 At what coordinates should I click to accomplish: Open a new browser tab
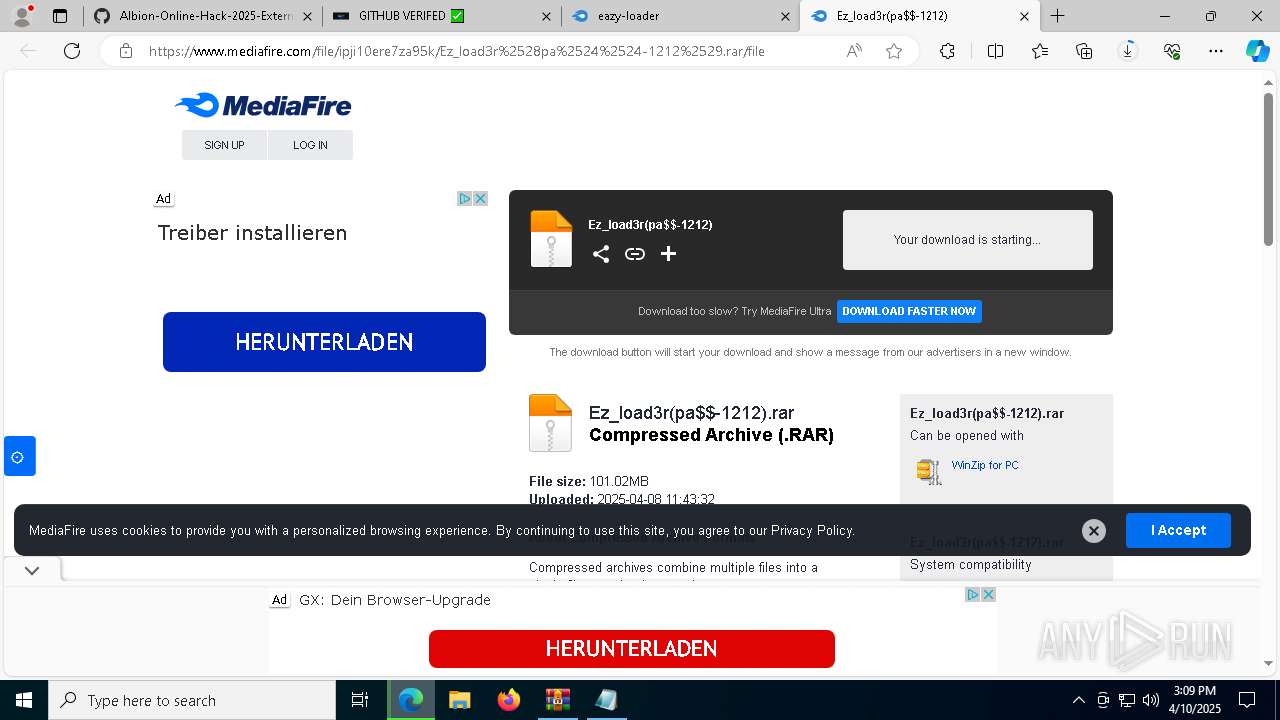(1057, 16)
